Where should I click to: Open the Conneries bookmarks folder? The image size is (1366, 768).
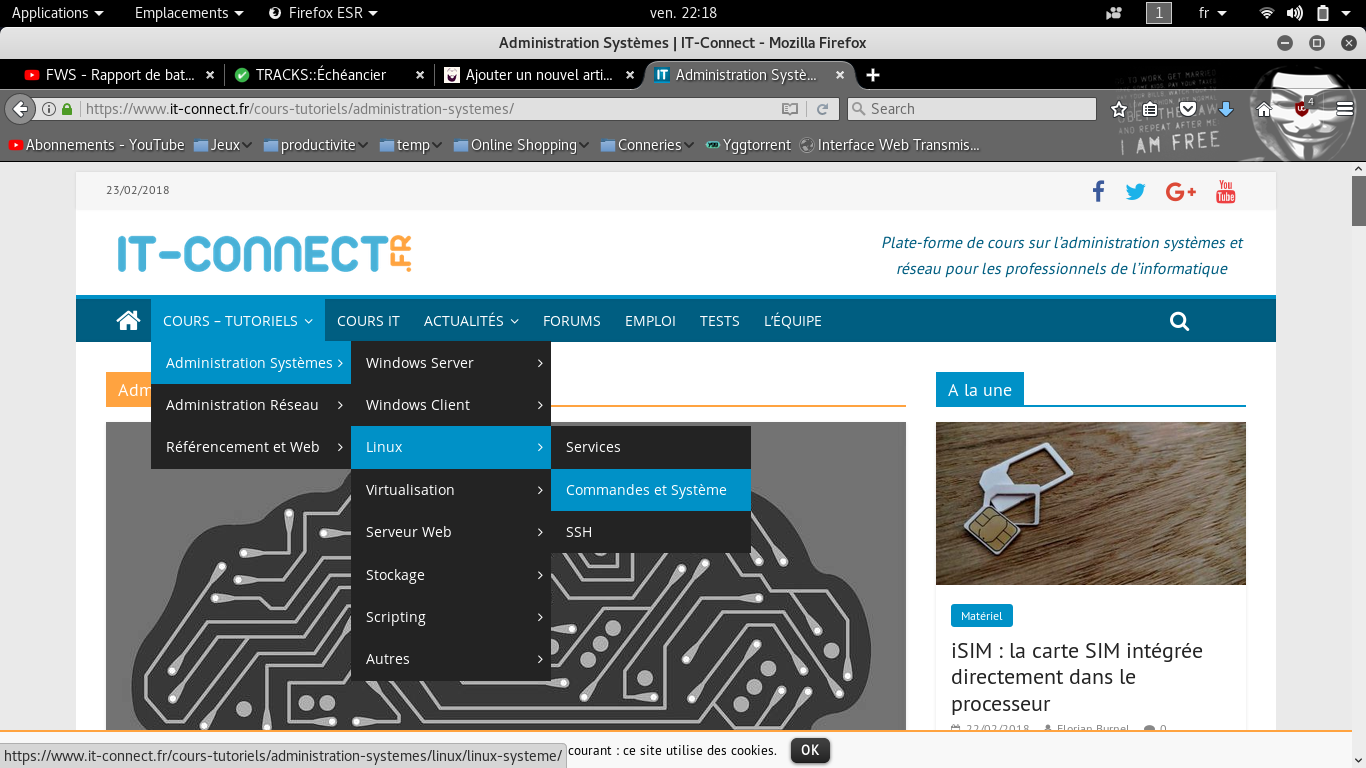(x=648, y=145)
